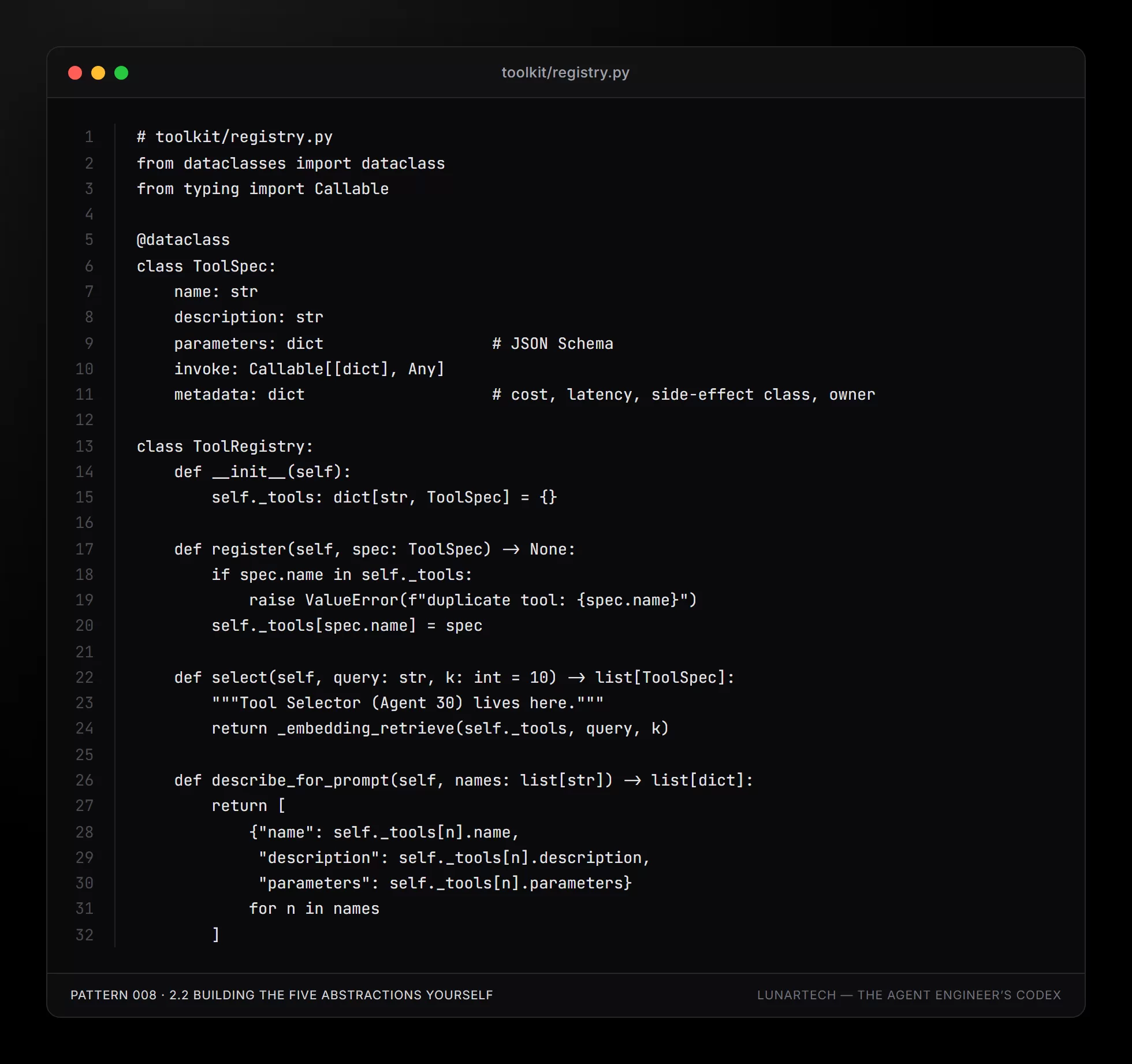Click the toolkit/registry.py window title
This screenshot has height=1064, width=1132.
click(565, 73)
